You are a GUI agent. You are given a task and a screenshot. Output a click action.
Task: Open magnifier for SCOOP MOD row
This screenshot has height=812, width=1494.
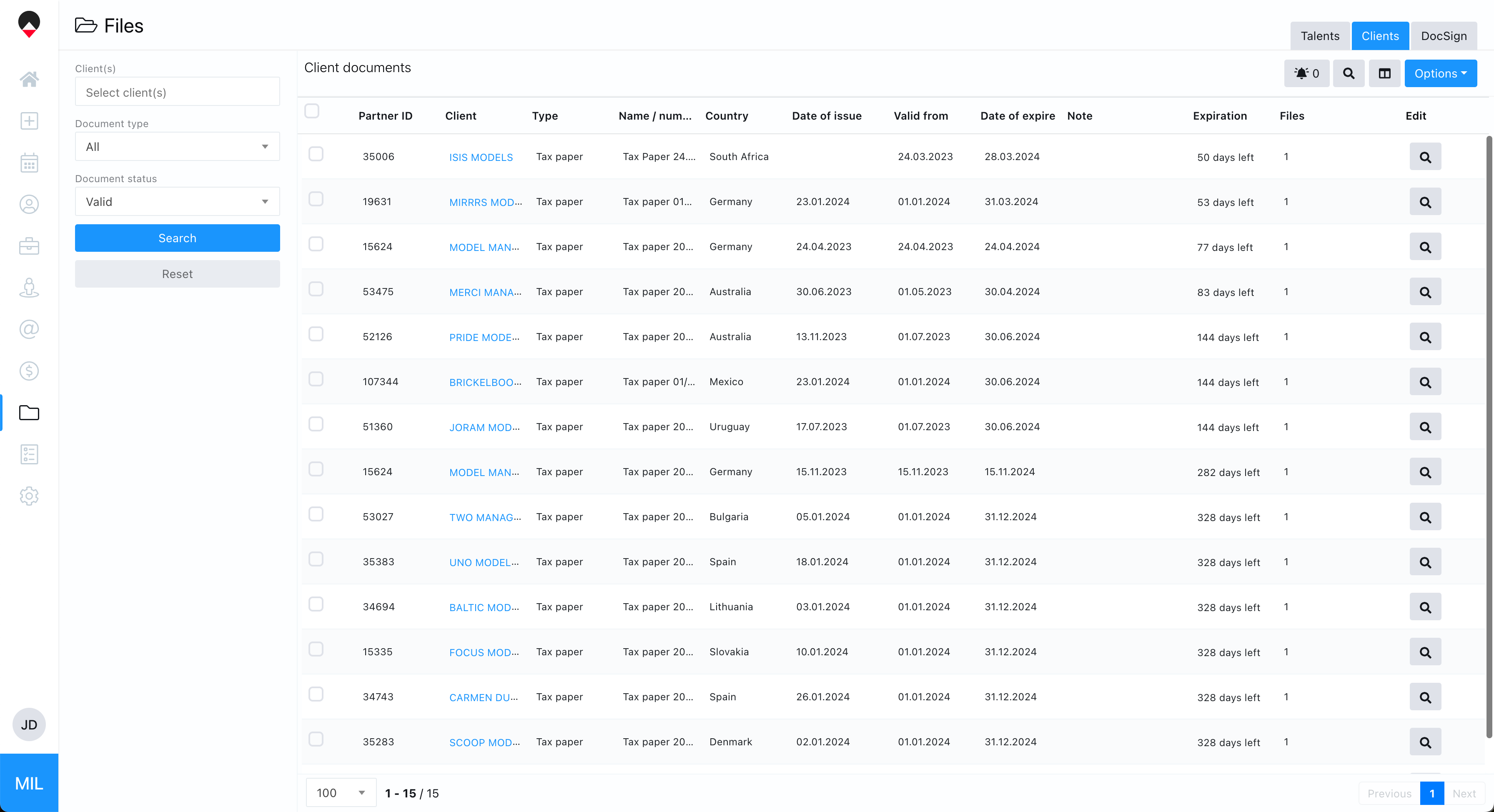coord(1425,742)
